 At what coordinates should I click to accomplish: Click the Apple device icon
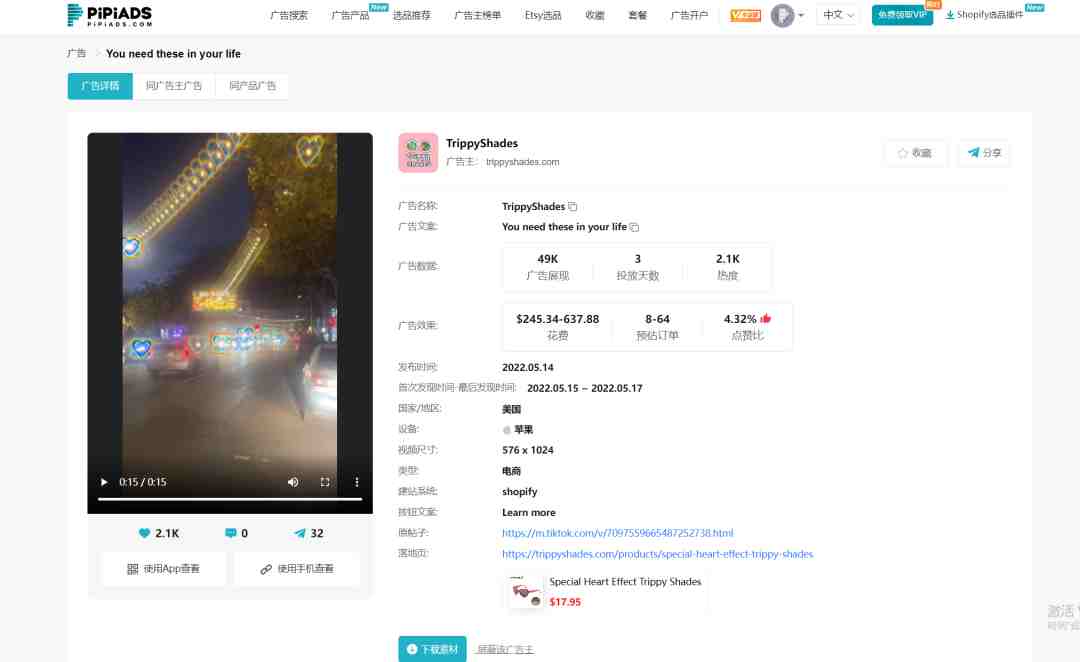click(x=507, y=430)
